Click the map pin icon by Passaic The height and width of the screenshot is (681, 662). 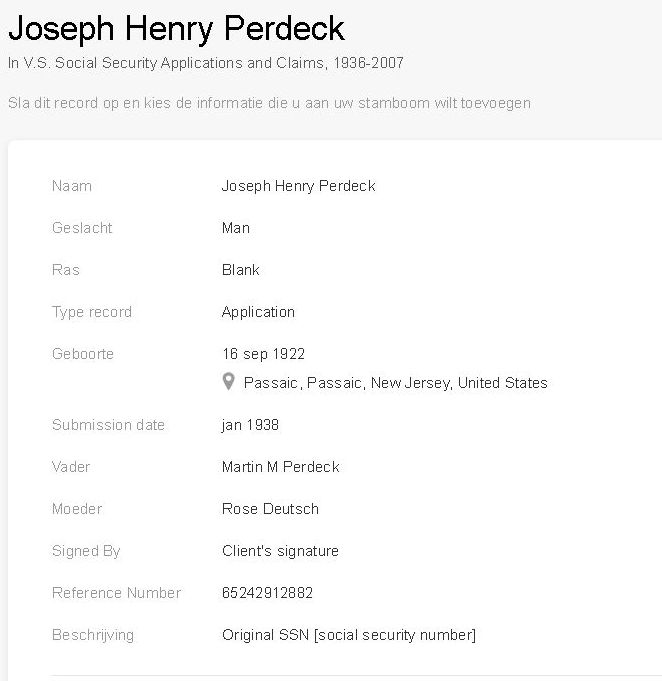coord(228,382)
